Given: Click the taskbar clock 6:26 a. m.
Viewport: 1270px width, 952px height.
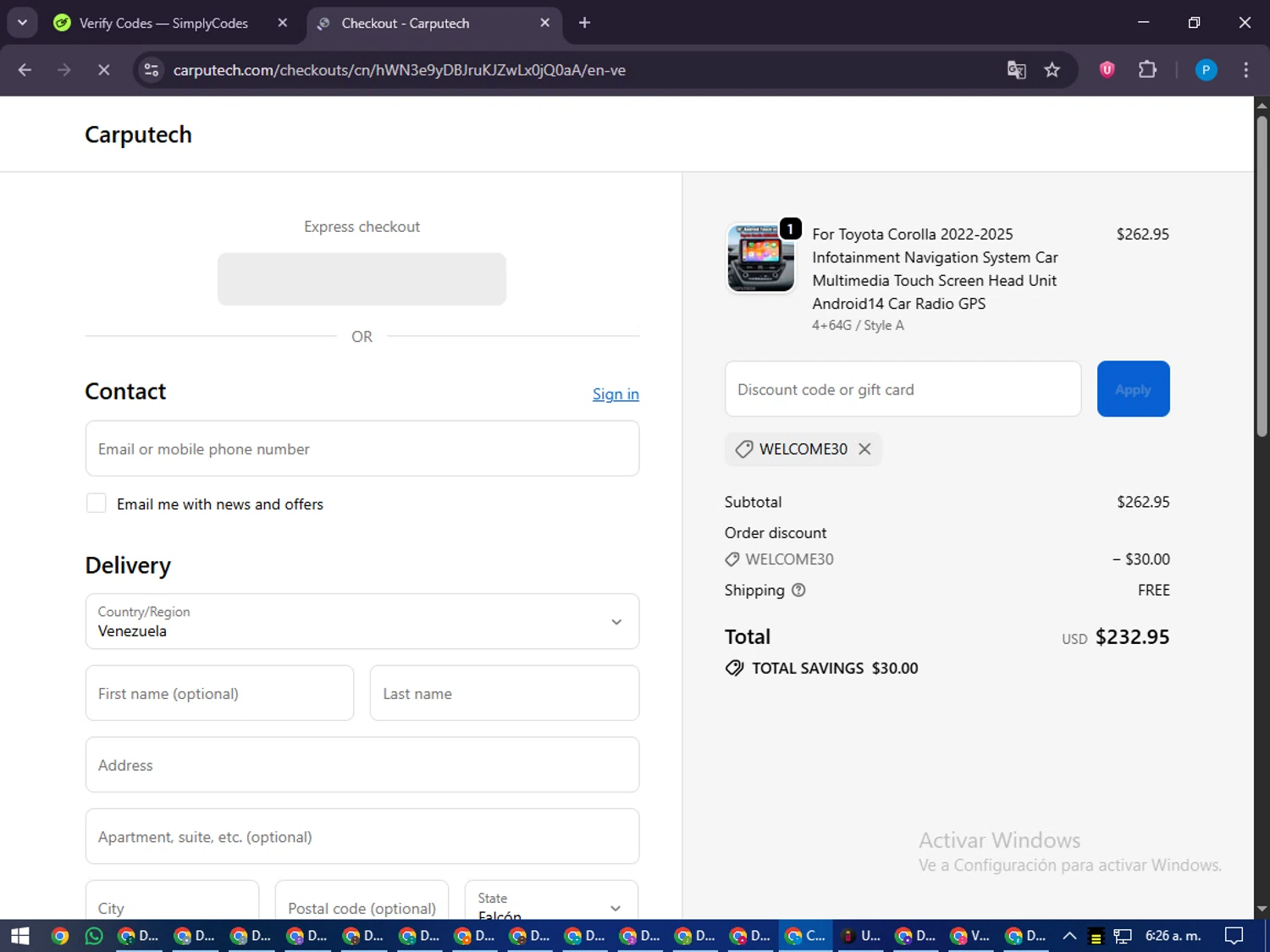Looking at the screenshot, I should (1173, 936).
